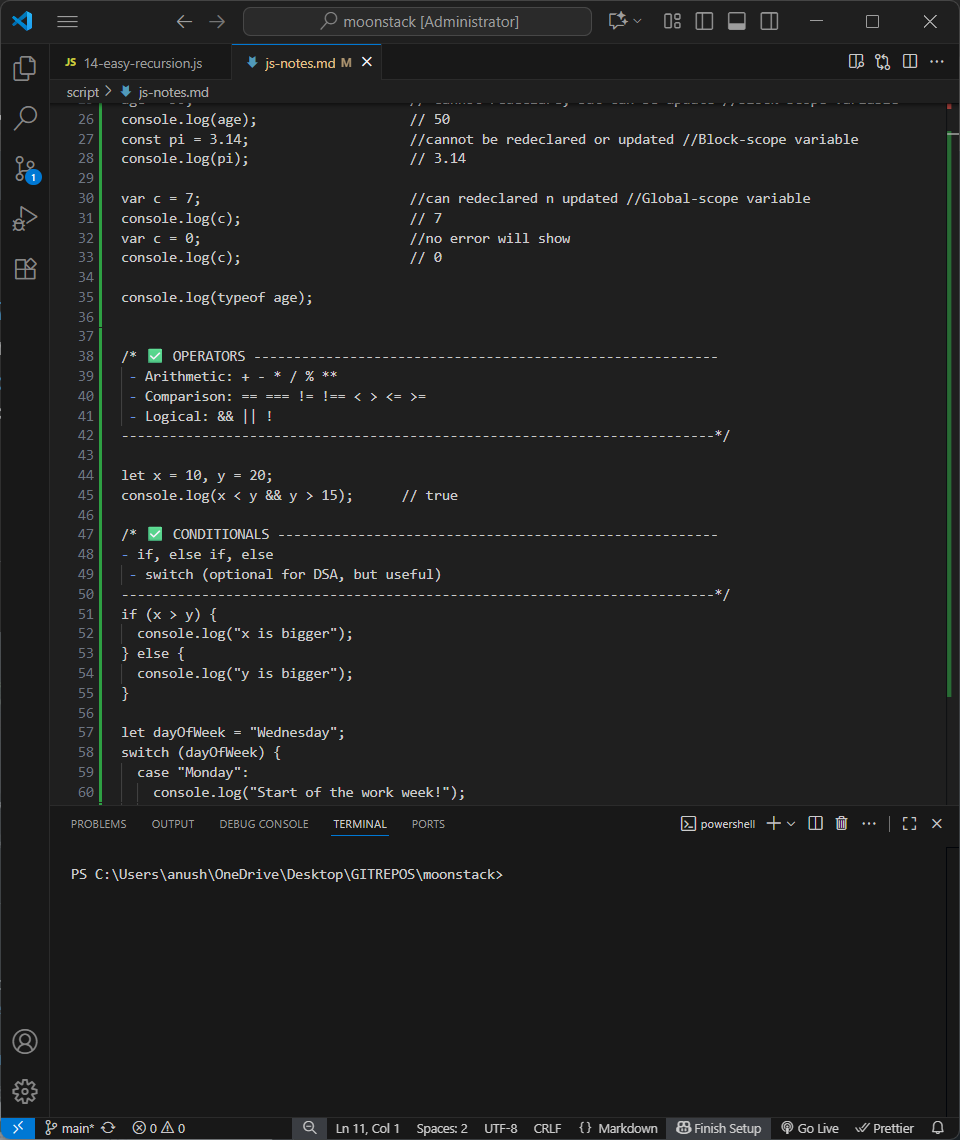Split the terminal

click(815, 823)
